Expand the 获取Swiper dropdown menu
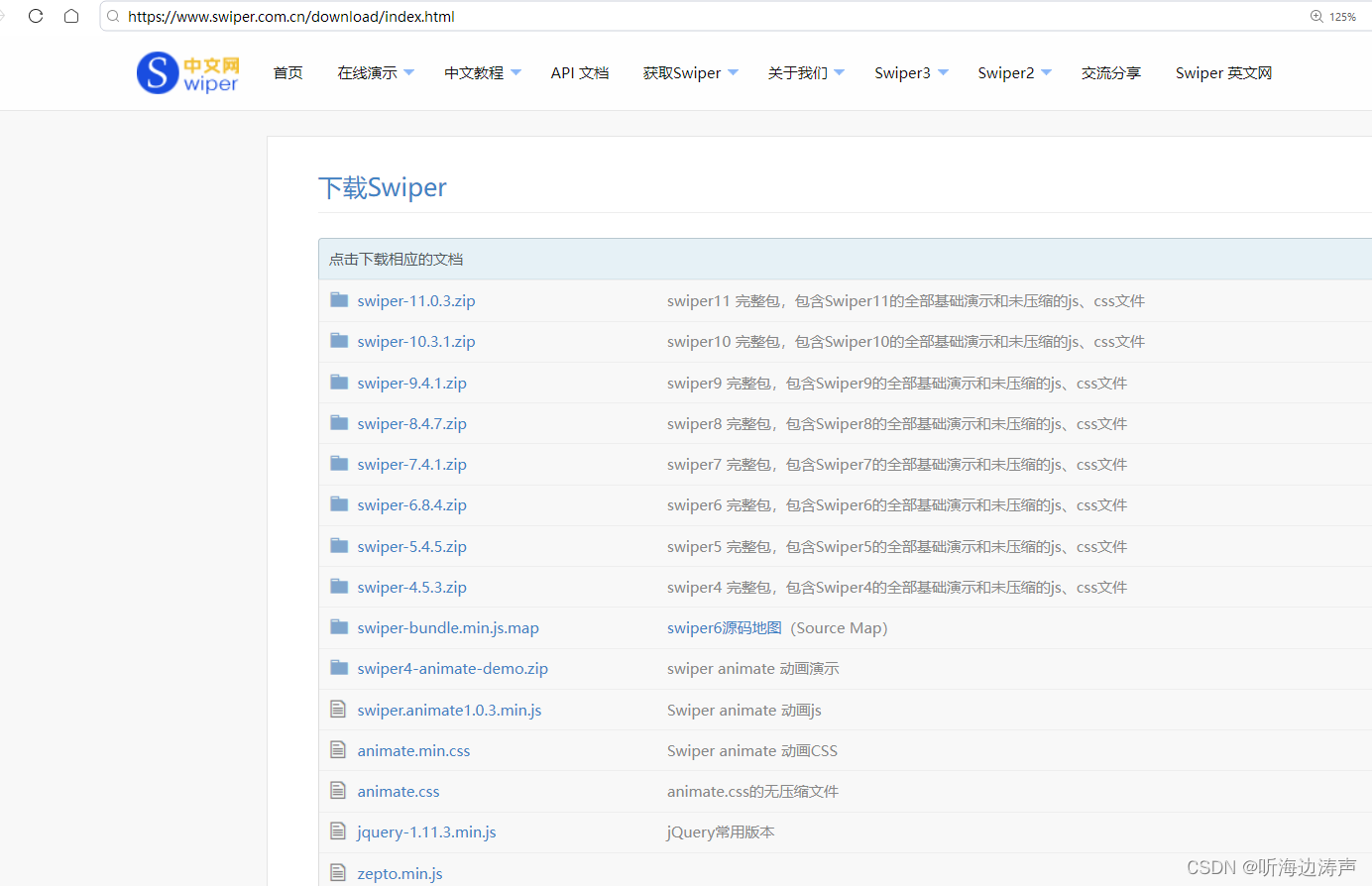This screenshot has height=886, width=1372. 691,72
